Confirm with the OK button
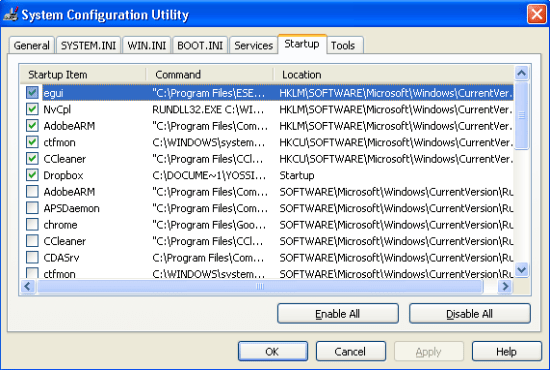The height and width of the screenshot is (370, 550). [273, 351]
